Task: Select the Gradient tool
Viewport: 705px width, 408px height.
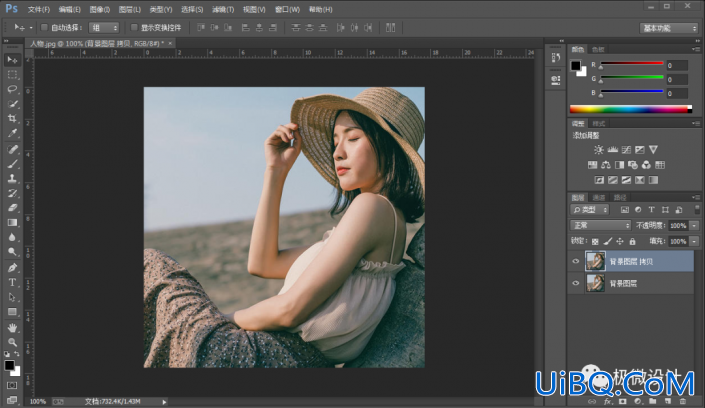Action: (12, 223)
